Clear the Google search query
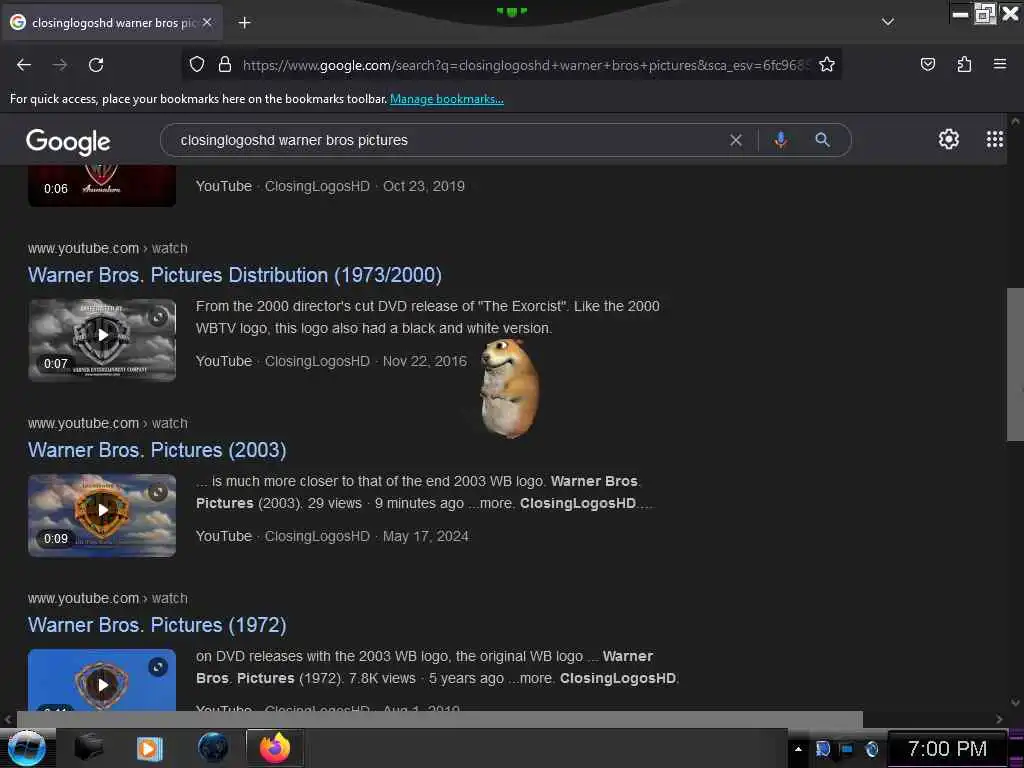The image size is (1024, 768). (x=736, y=140)
